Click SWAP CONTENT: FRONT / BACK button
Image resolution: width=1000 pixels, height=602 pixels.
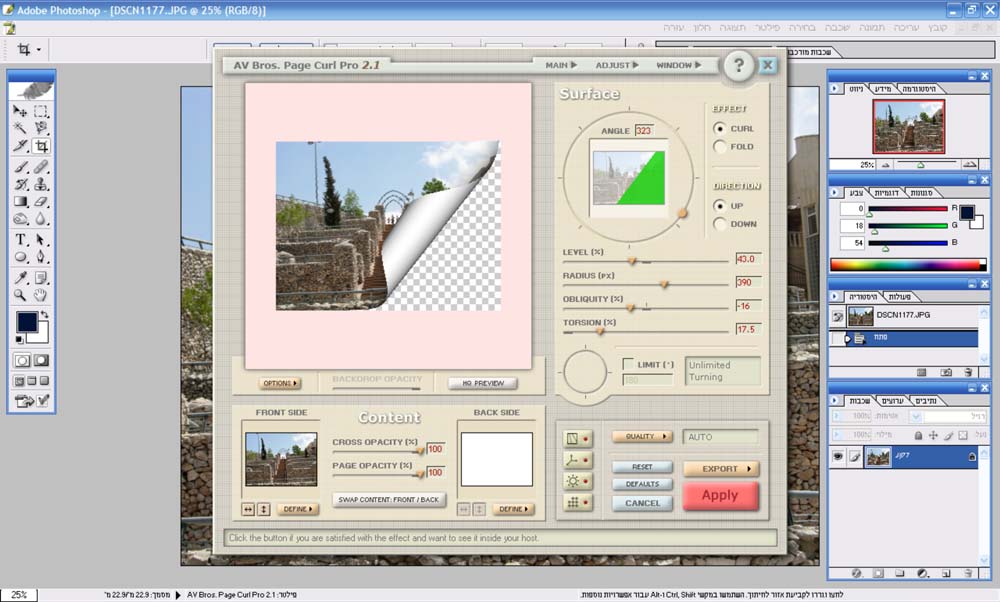tap(388, 499)
